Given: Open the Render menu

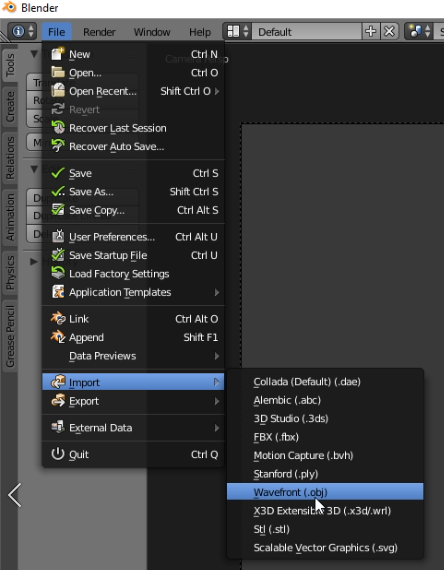Looking at the screenshot, I should pos(99,32).
